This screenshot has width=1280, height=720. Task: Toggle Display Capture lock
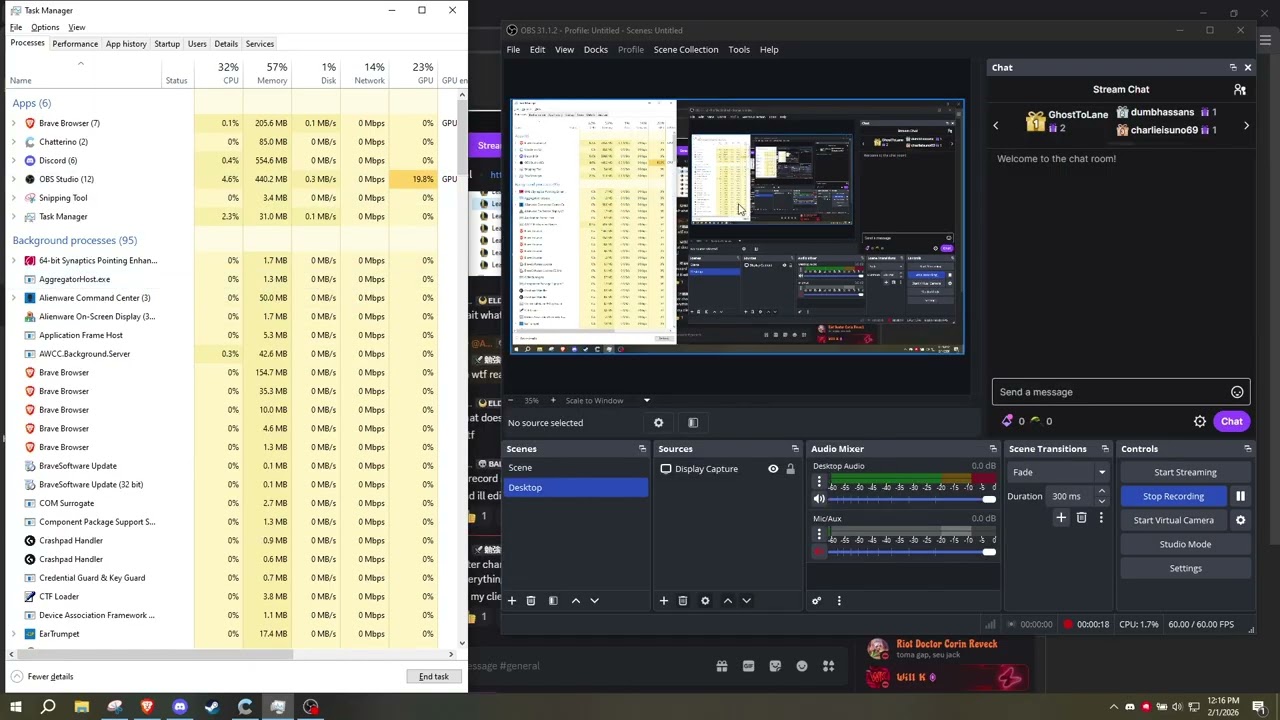[790, 469]
